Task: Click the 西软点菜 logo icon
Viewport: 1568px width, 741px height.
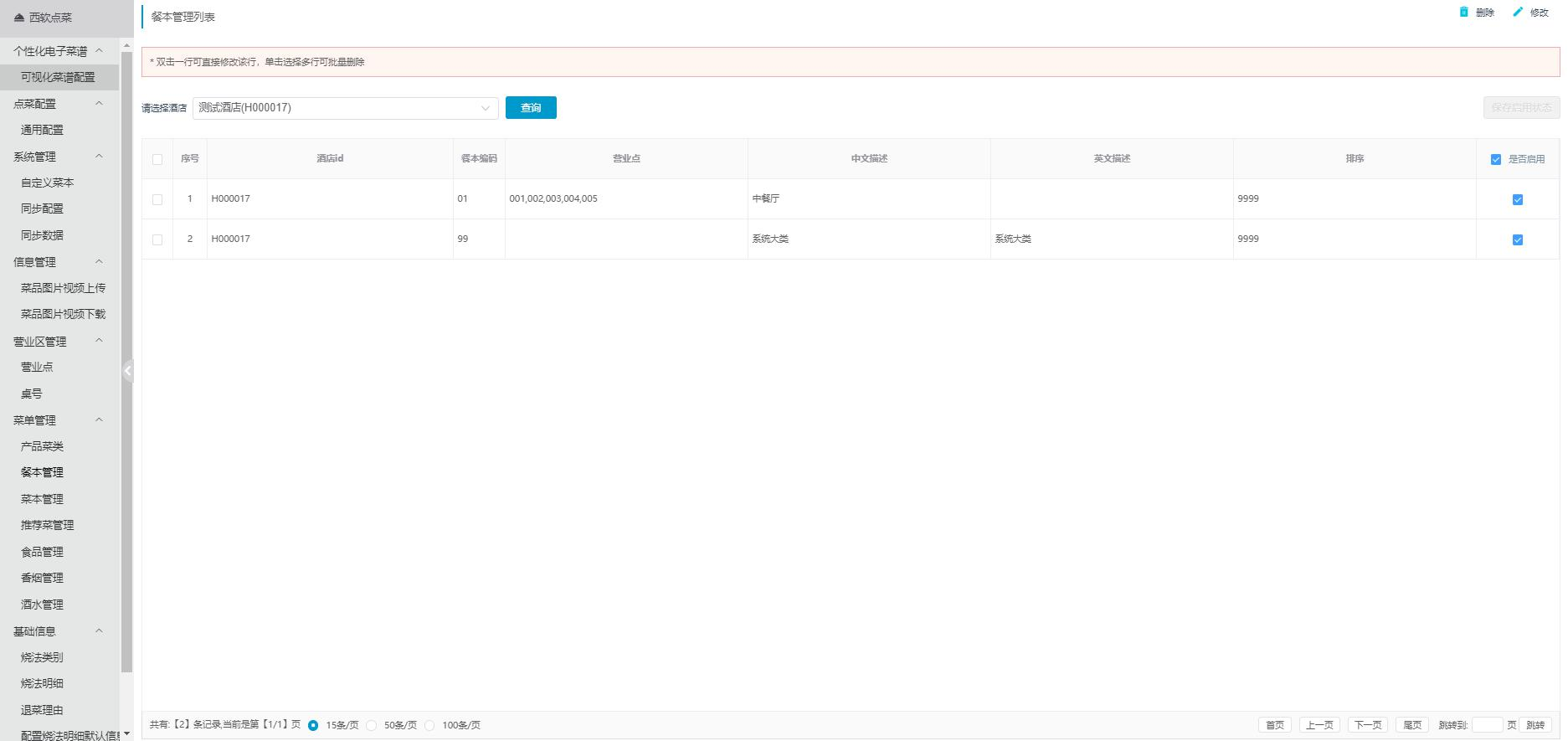Action: pos(19,18)
